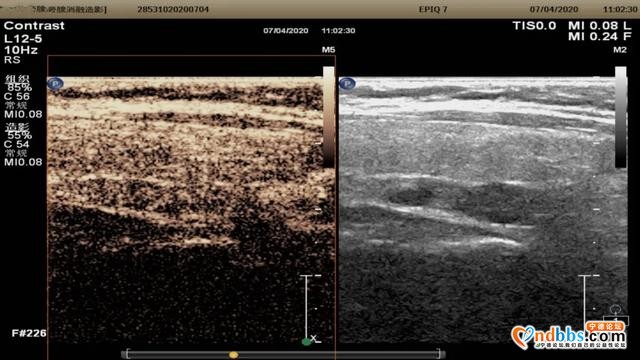Image resolution: width=640 pixels, height=360 pixels.
Task: Click the green focus marker dot
Action: [x=306, y=342]
